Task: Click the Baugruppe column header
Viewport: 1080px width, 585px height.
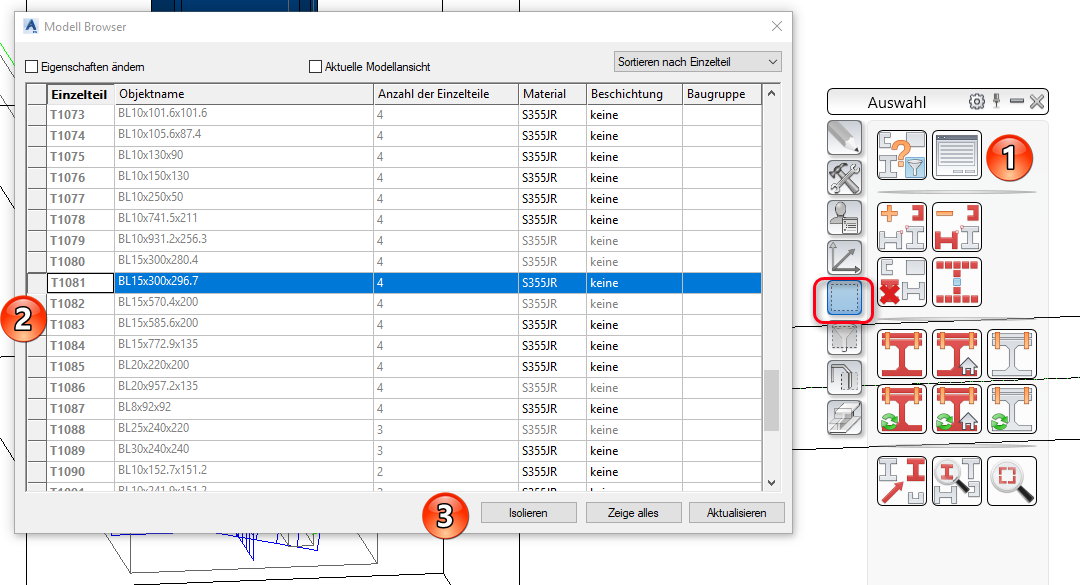Action: (722, 94)
